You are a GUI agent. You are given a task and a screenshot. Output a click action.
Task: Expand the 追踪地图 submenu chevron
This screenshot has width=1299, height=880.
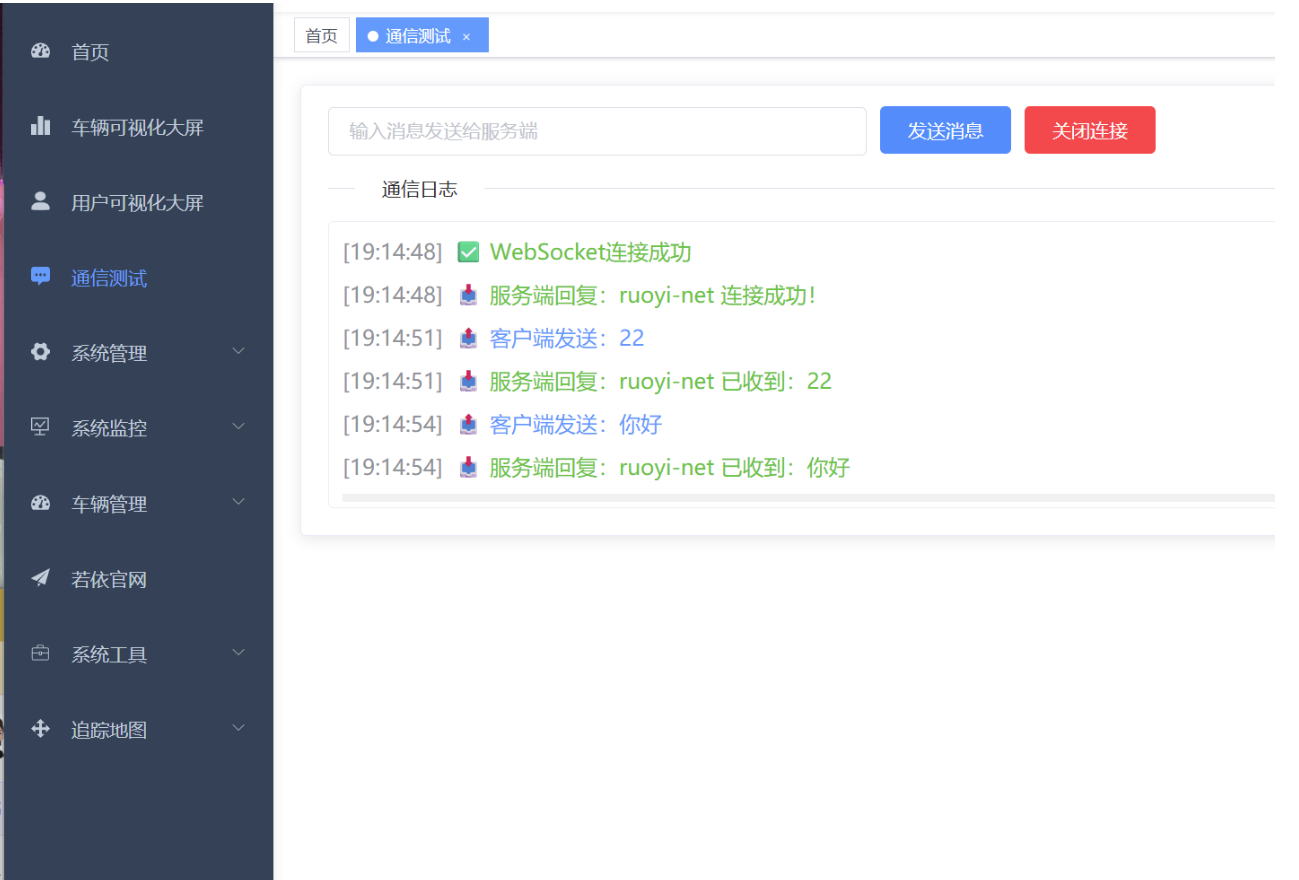(x=238, y=728)
